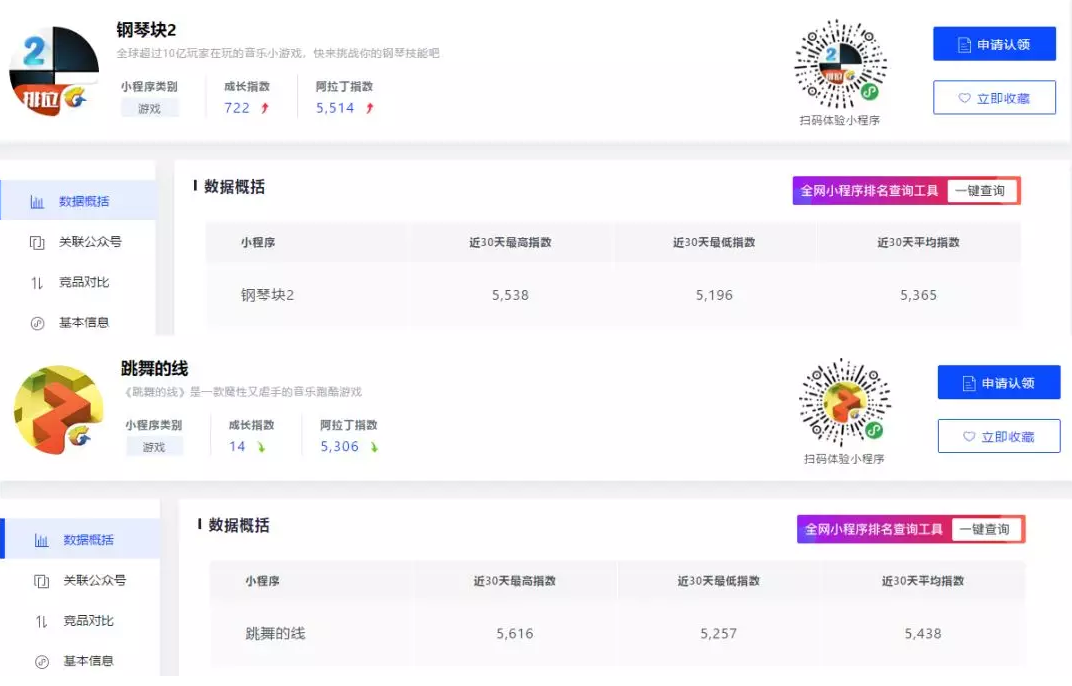Click the document icon on 跳舞的线's 申请认领
This screenshot has height=686, width=1072.
969,383
